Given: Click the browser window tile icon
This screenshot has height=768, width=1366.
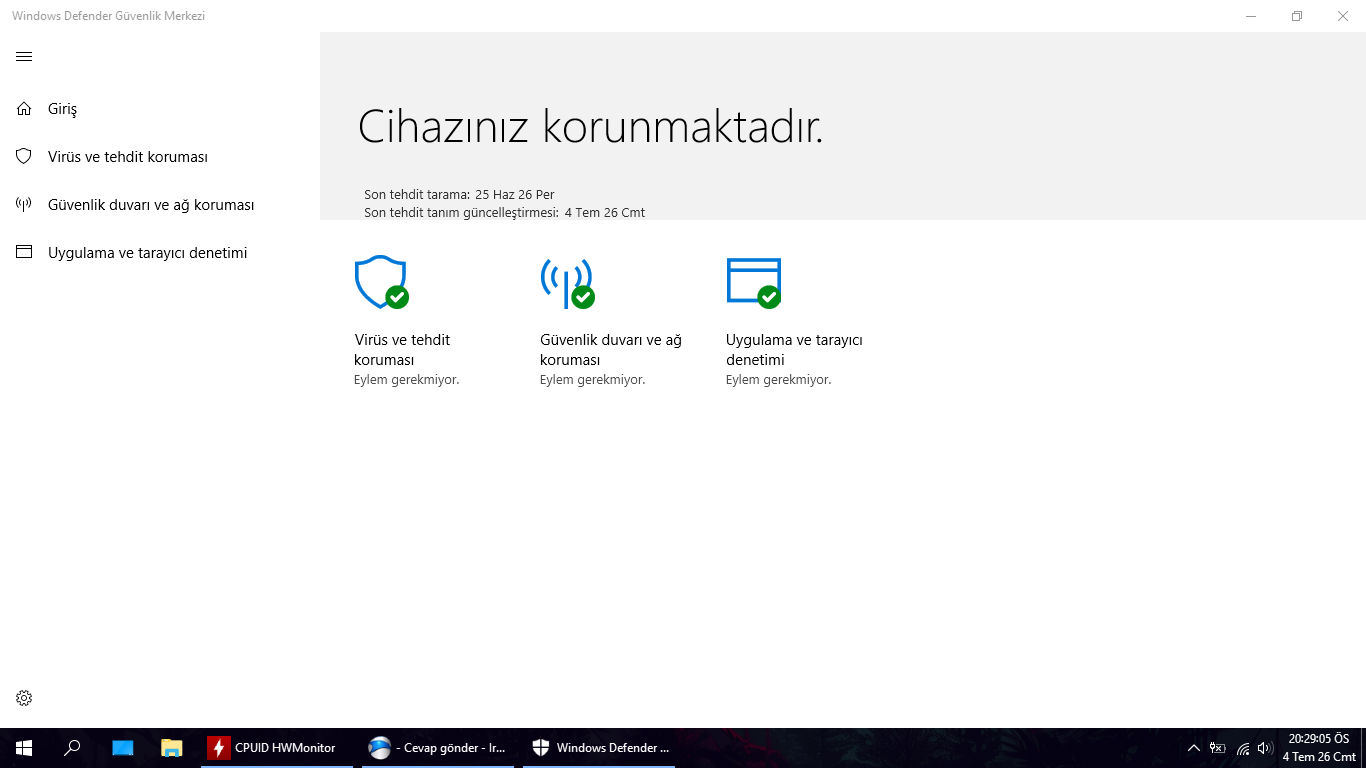Looking at the screenshot, I should tap(754, 283).
